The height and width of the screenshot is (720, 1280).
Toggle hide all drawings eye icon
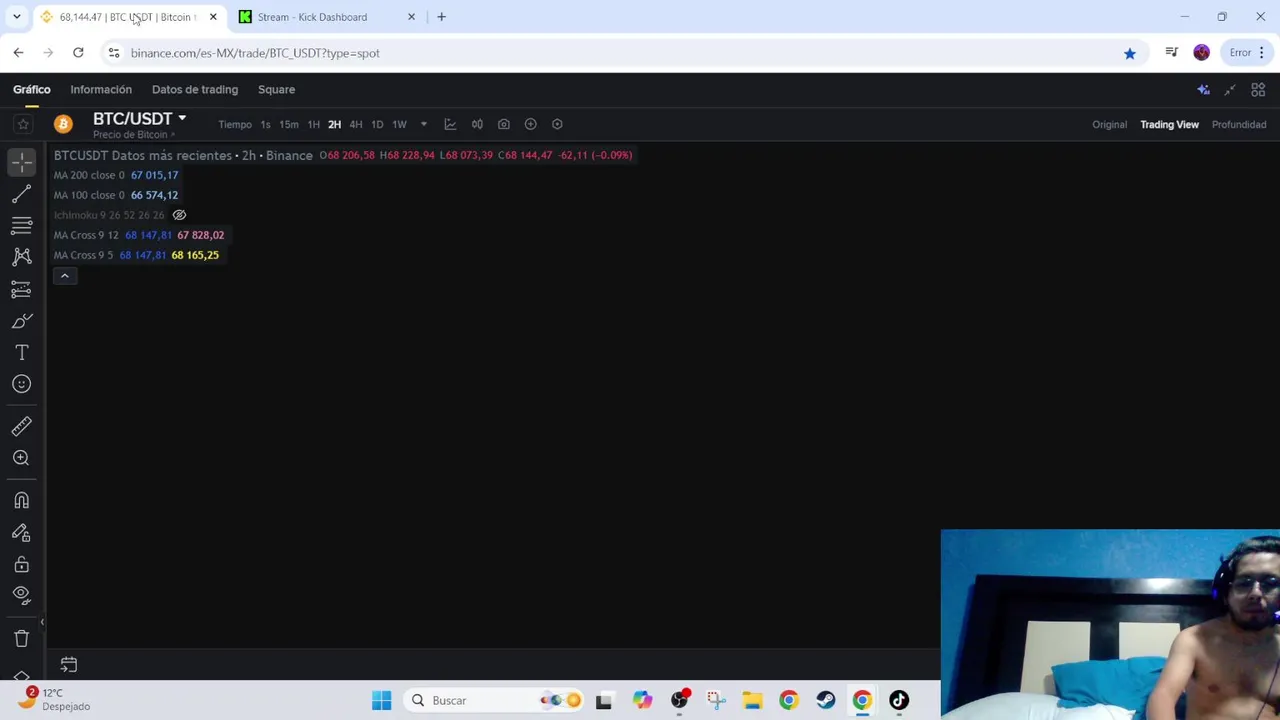[22, 595]
